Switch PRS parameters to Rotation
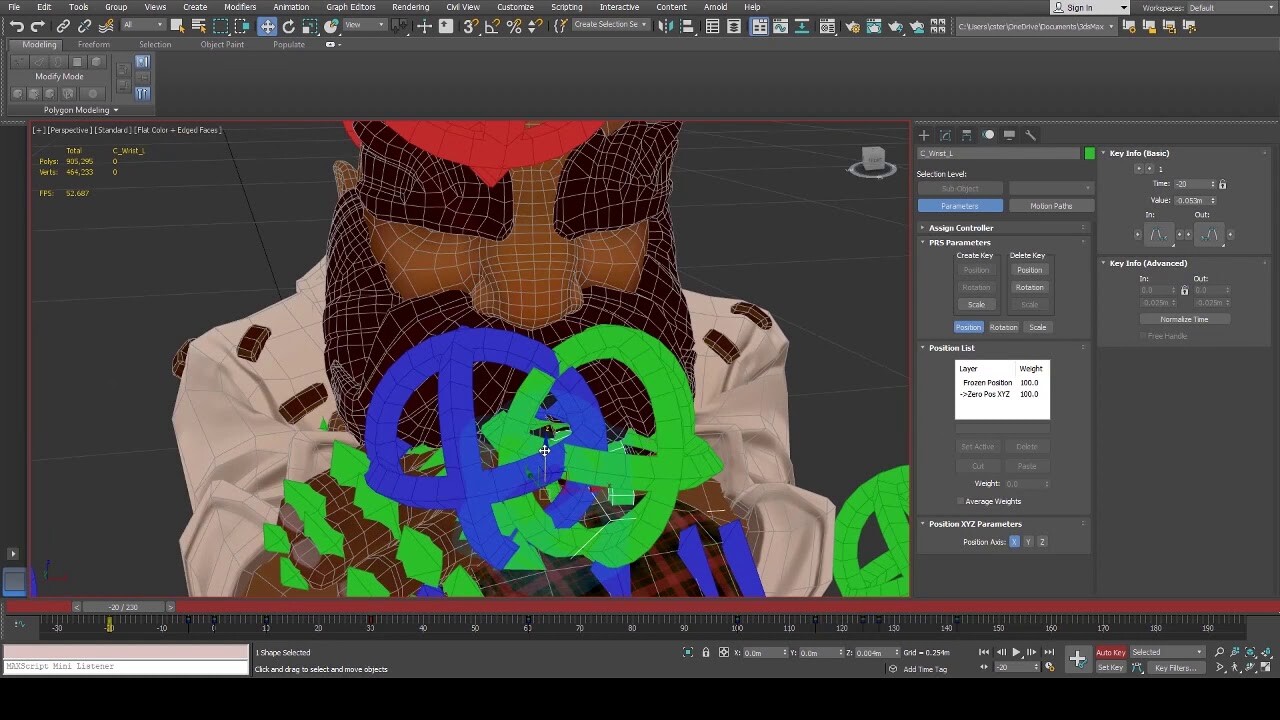1280x720 pixels. point(1003,327)
